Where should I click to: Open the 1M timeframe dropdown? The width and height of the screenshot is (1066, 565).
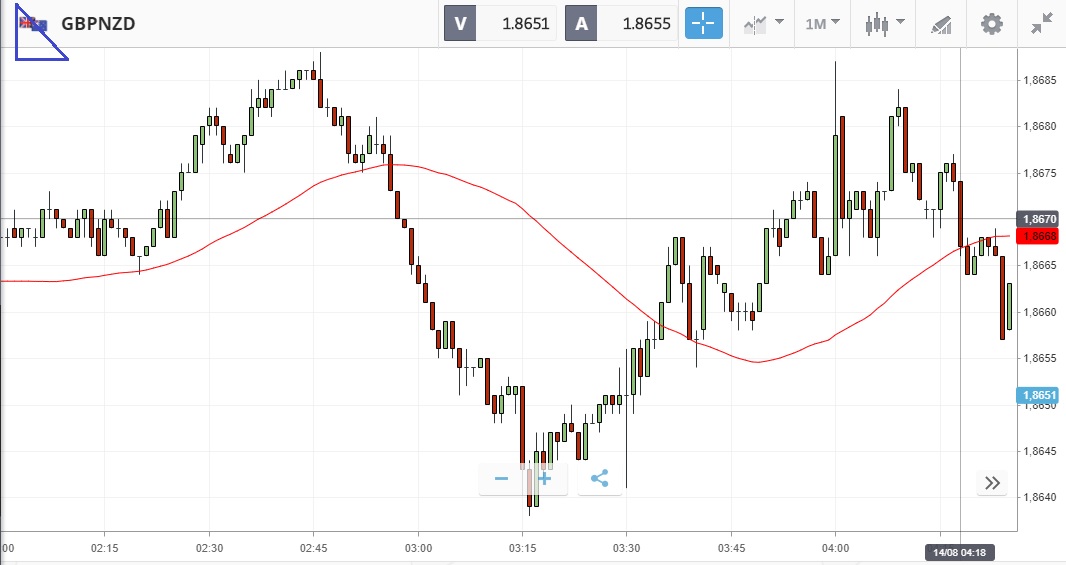(822, 23)
